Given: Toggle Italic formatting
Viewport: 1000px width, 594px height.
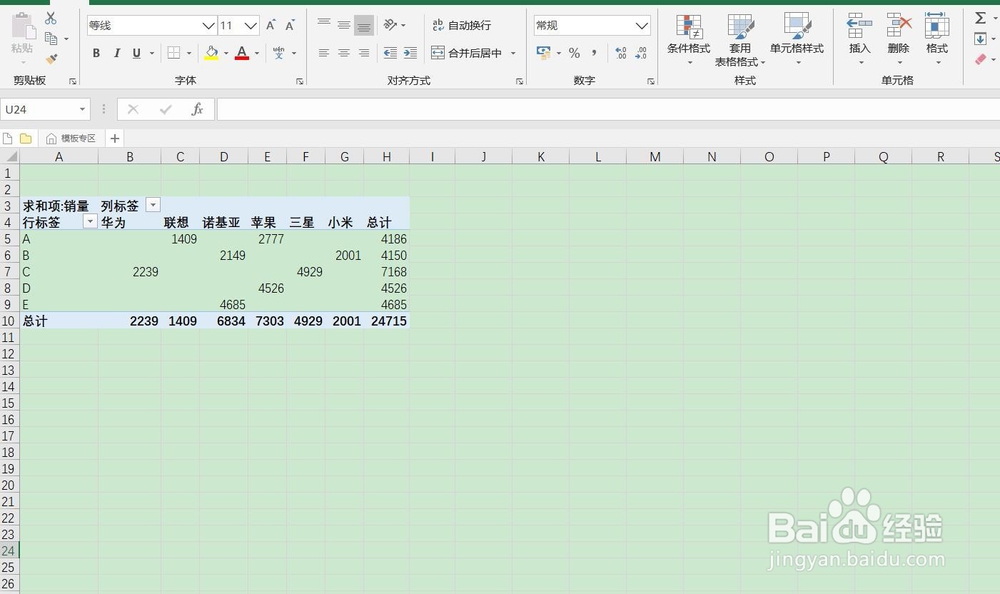Looking at the screenshot, I should (117, 53).
